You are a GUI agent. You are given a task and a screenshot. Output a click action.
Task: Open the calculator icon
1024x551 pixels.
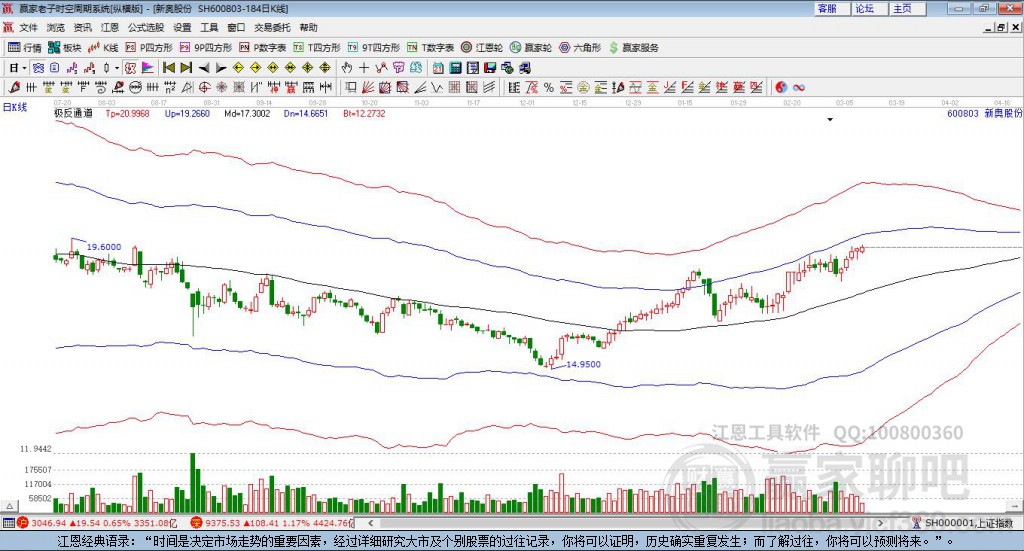point(455,68)
